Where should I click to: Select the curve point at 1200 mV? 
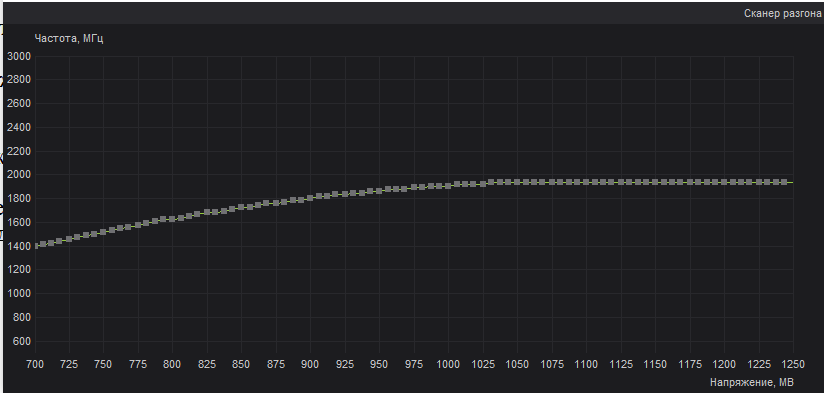point(724,182)
